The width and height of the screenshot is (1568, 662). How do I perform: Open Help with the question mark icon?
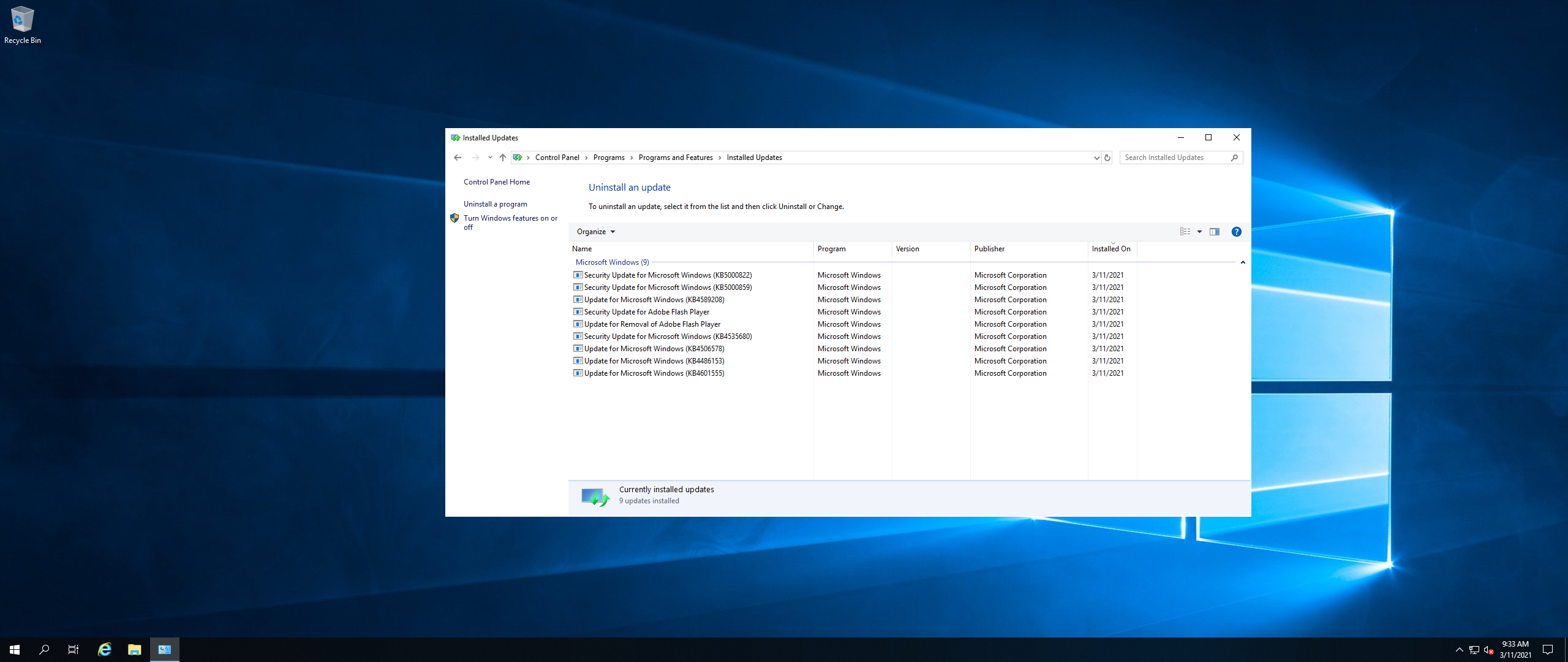(x=1237, y=232)
